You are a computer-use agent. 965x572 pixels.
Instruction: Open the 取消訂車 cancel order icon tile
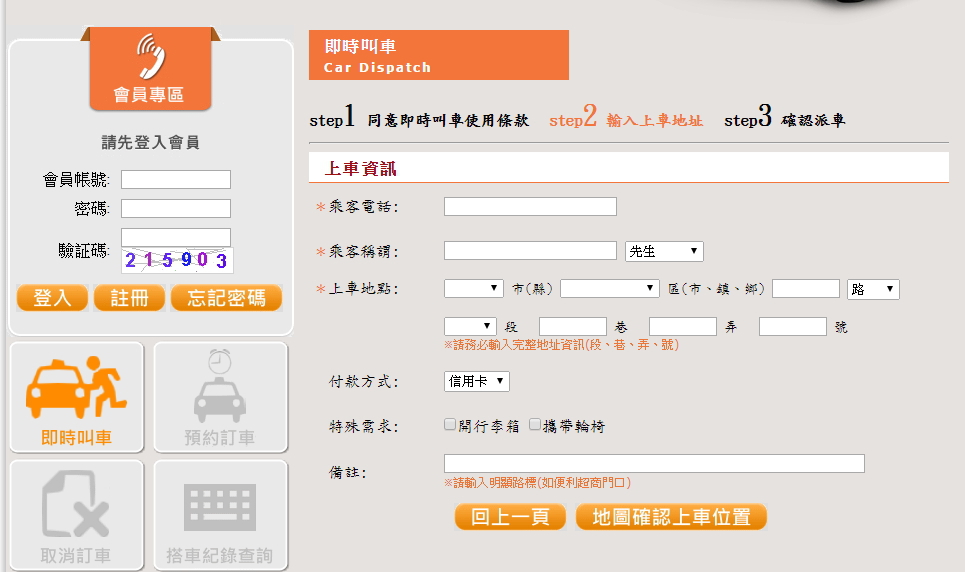[77, 515]
